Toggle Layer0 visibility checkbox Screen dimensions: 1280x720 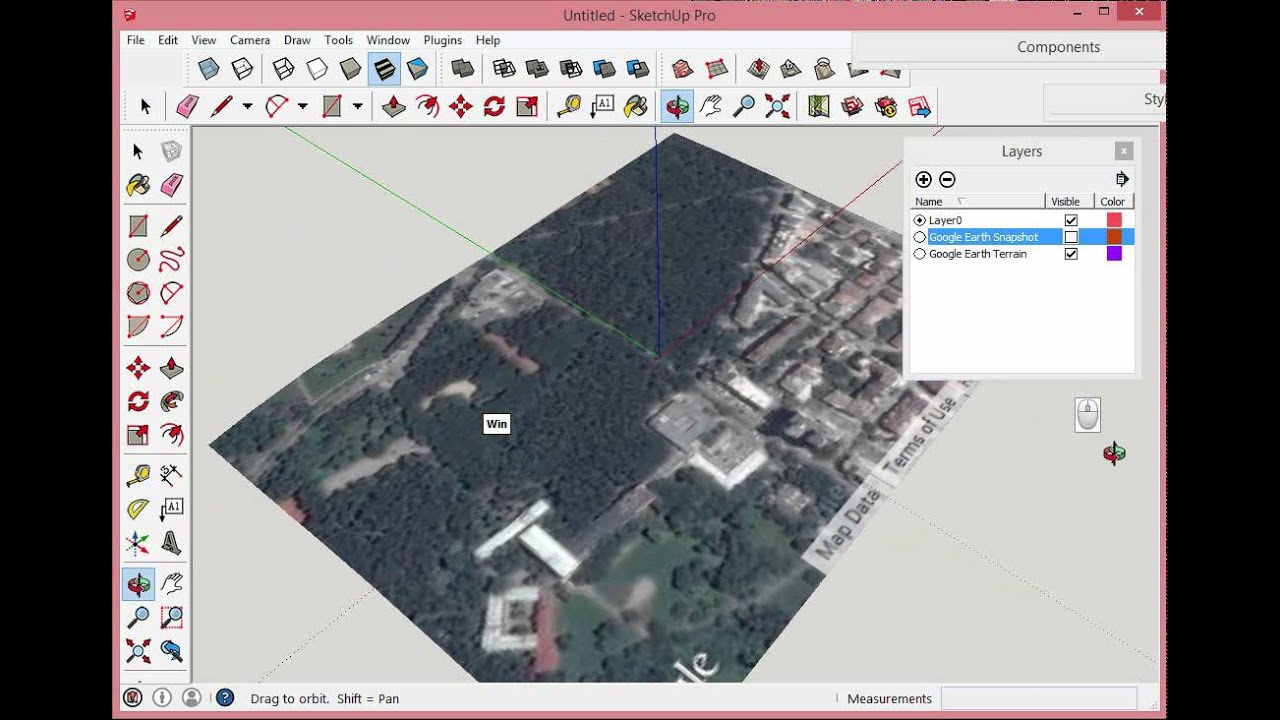pos(1071,220)
